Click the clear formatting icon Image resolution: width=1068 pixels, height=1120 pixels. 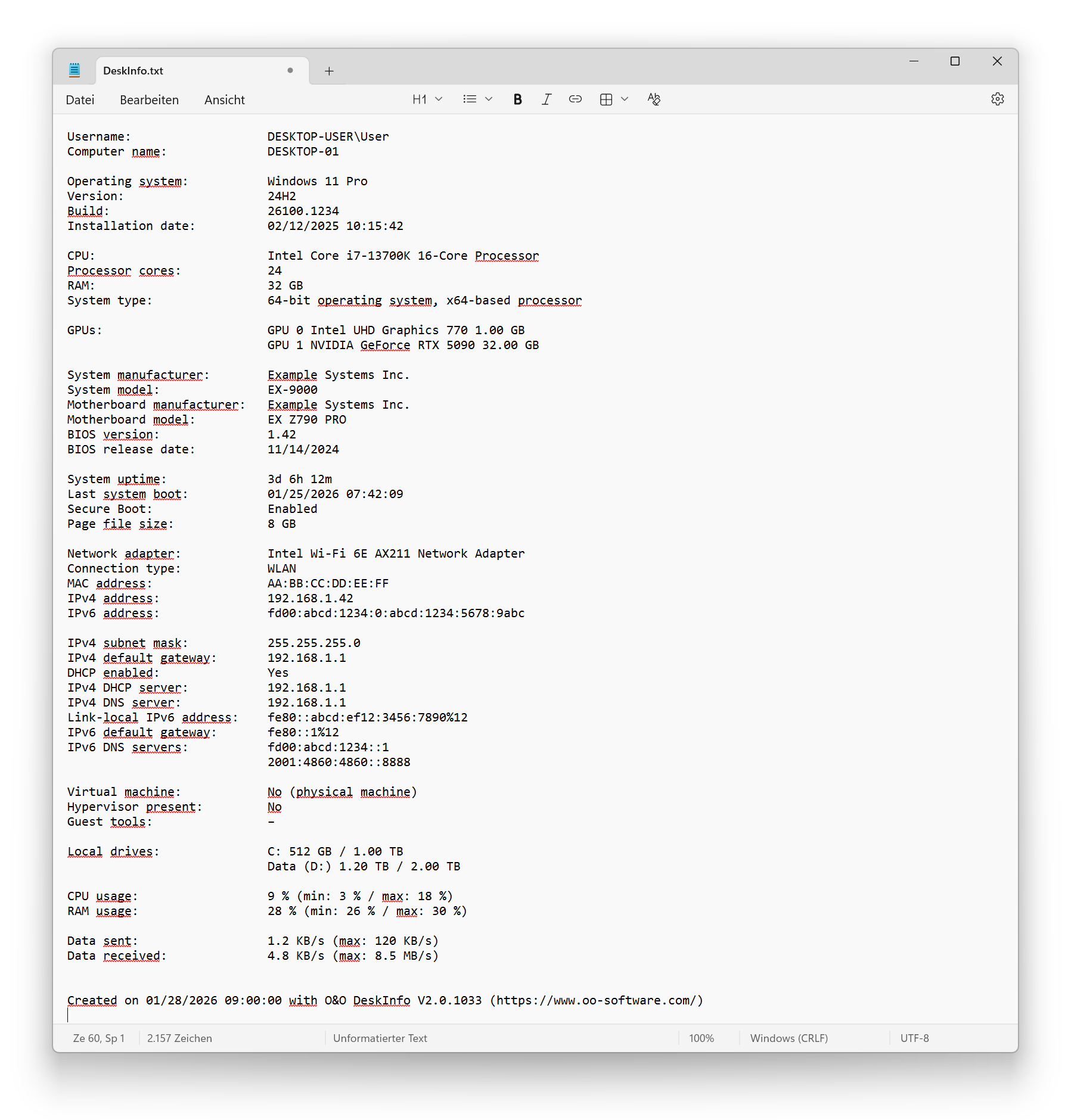654,99
